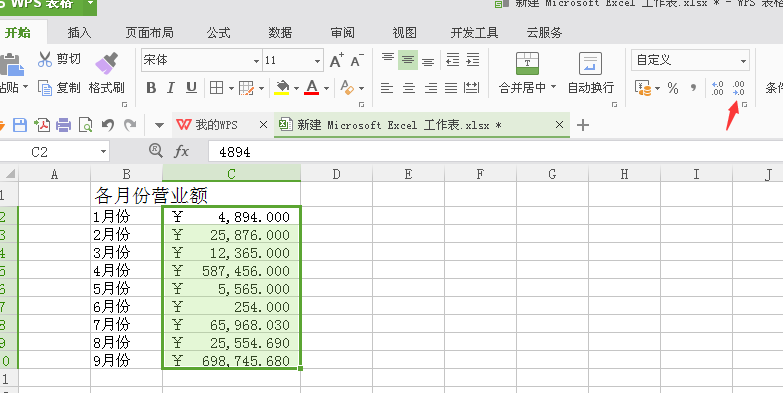Click the distributed alignment icon
The image size is (783, 393).
pyautogui.click(x=472, y=88)
